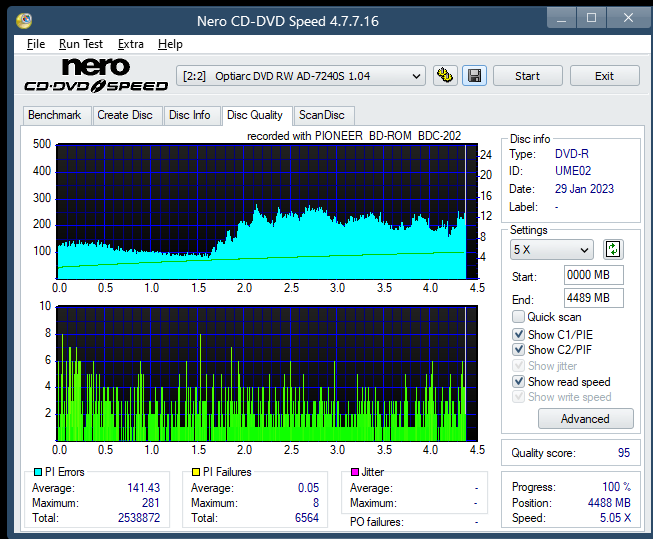This screenshot has width=653, height=539.
Task: Click the recorded with PIONEER BD-ROM BDC-202 text
Action: point(354,136)
